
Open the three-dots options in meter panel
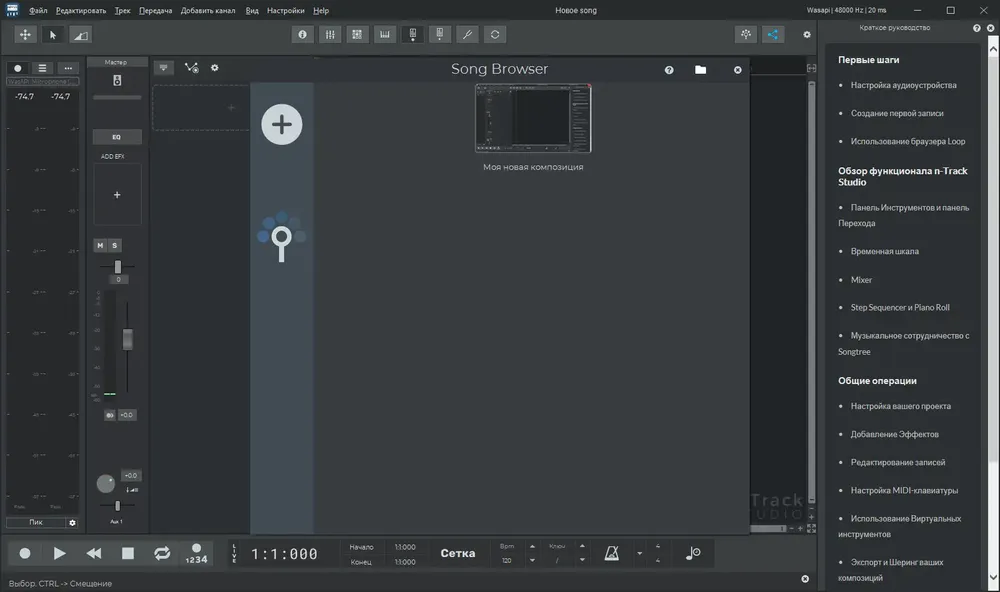tap(68, 68)
